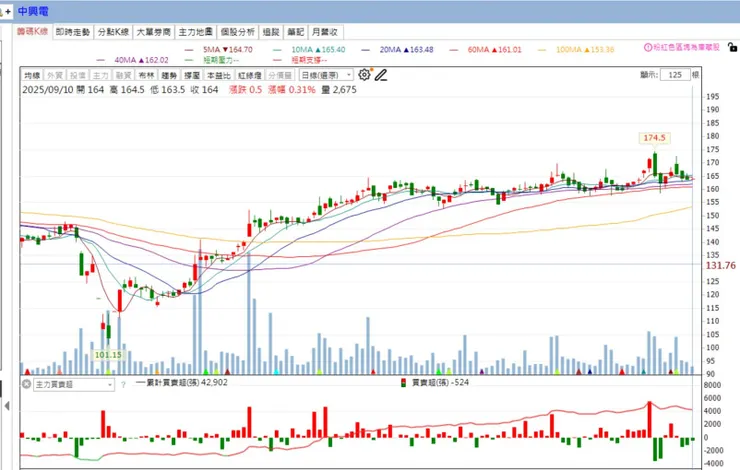Click the plus icon beside 中興電
Image resolution: width=740 pixels, height=470 pixels.
[x=8, y=11]
